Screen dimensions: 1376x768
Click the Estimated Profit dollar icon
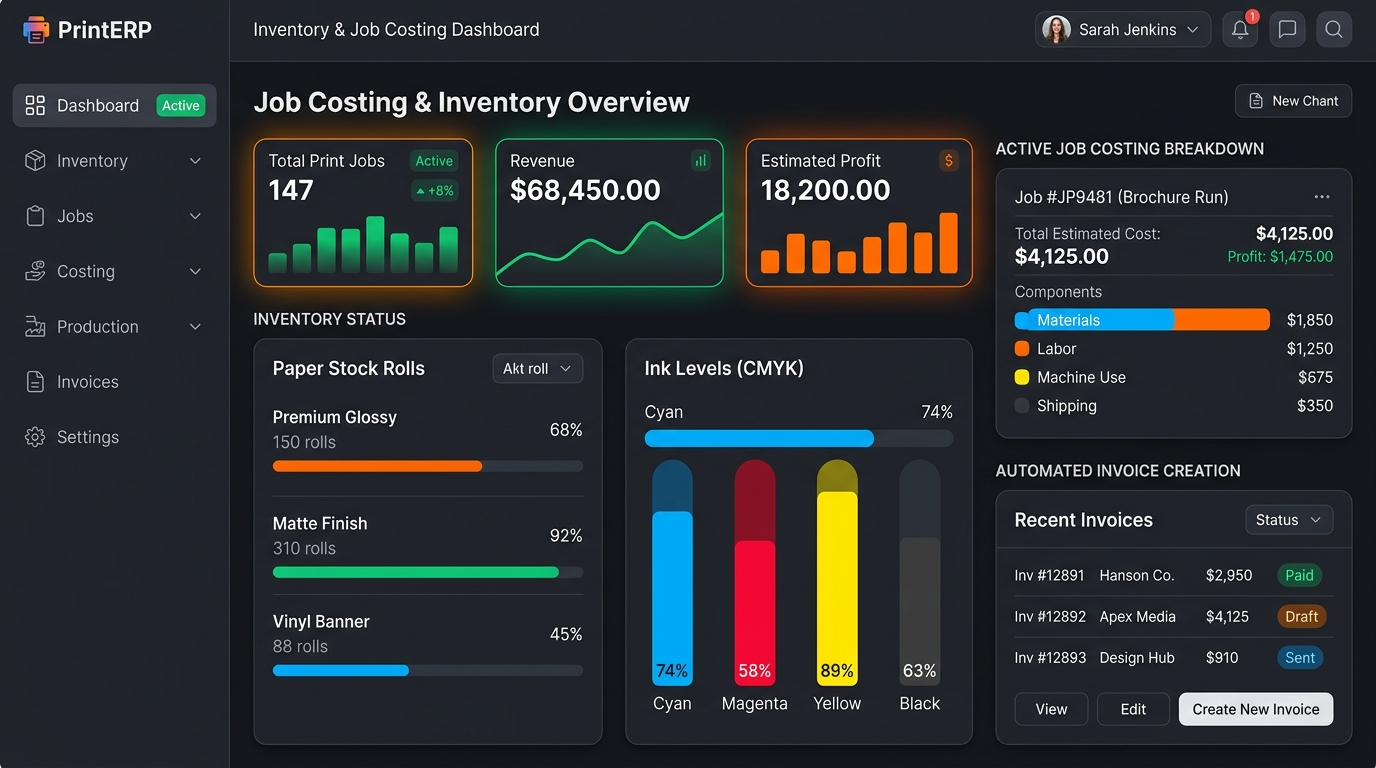pos(949,160)
